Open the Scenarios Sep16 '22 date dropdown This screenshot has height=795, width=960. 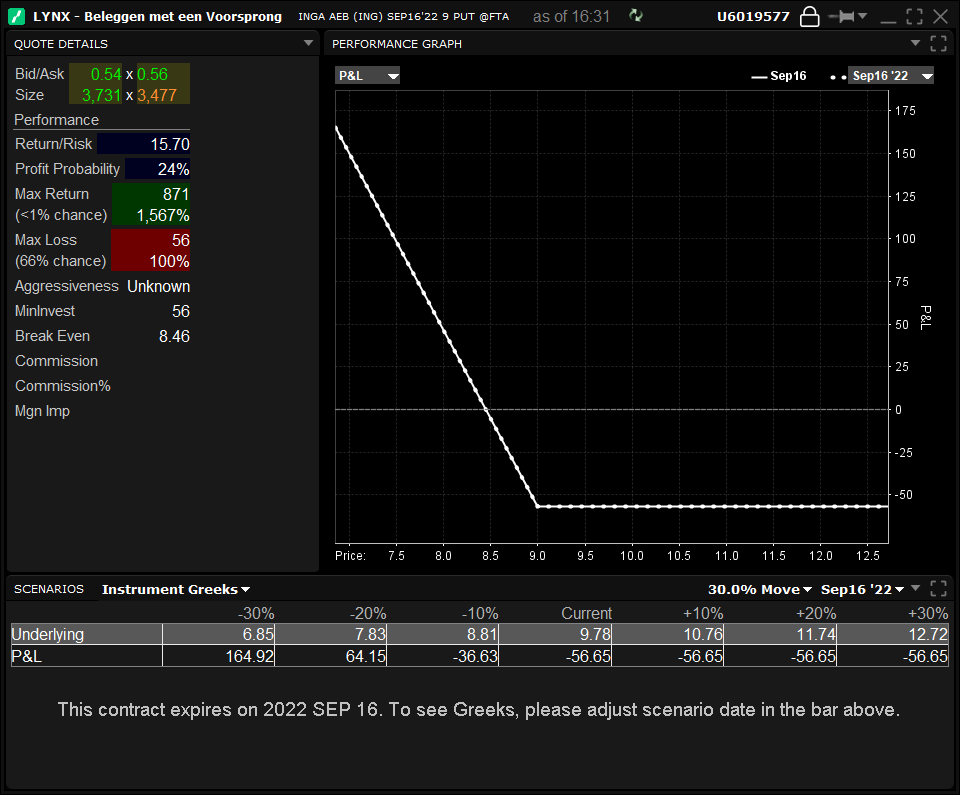(862, 589)
